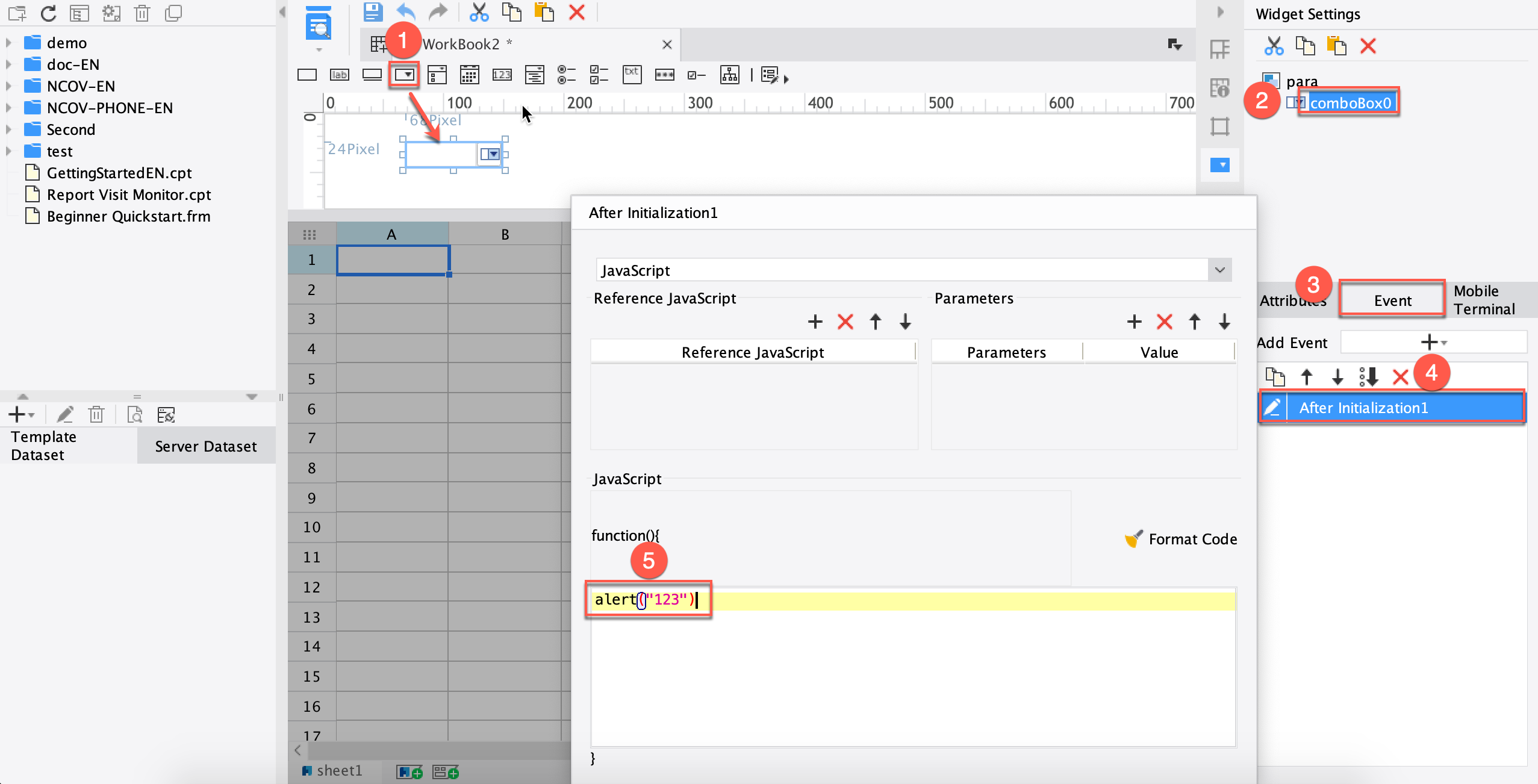1538x784 pixels.
Task: Insert a Label widget in parameter pane
Action: 340,75
